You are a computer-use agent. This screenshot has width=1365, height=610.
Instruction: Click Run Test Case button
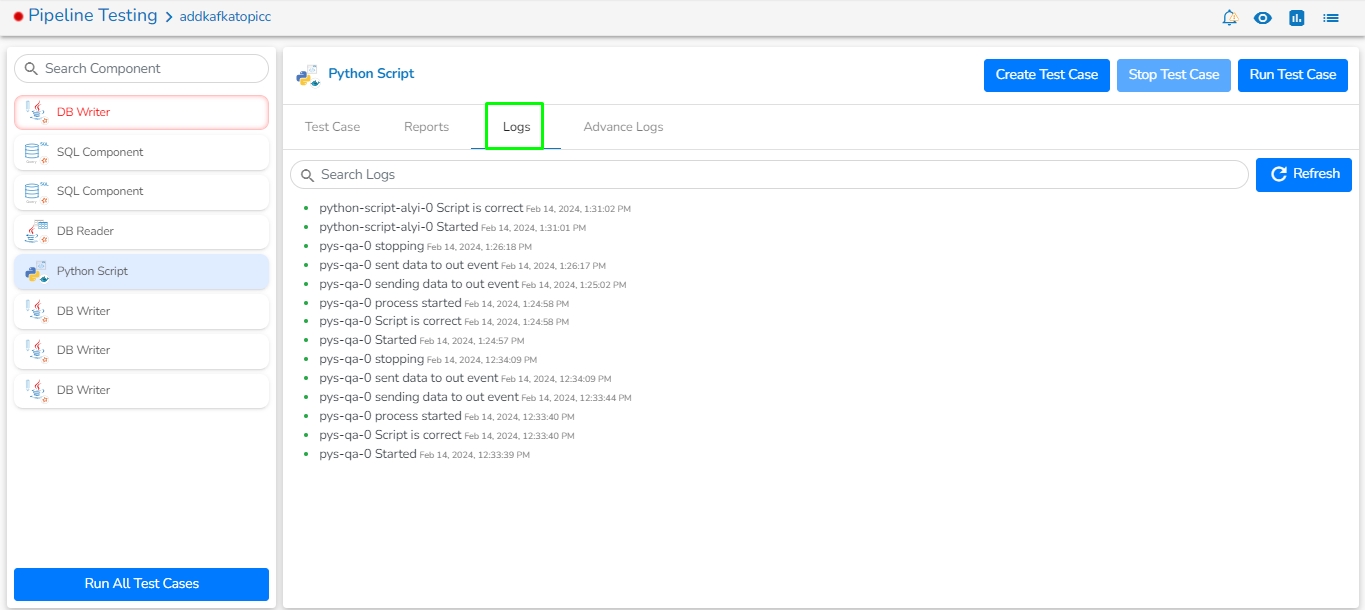pyautogui.click(x=1293, y=75)
